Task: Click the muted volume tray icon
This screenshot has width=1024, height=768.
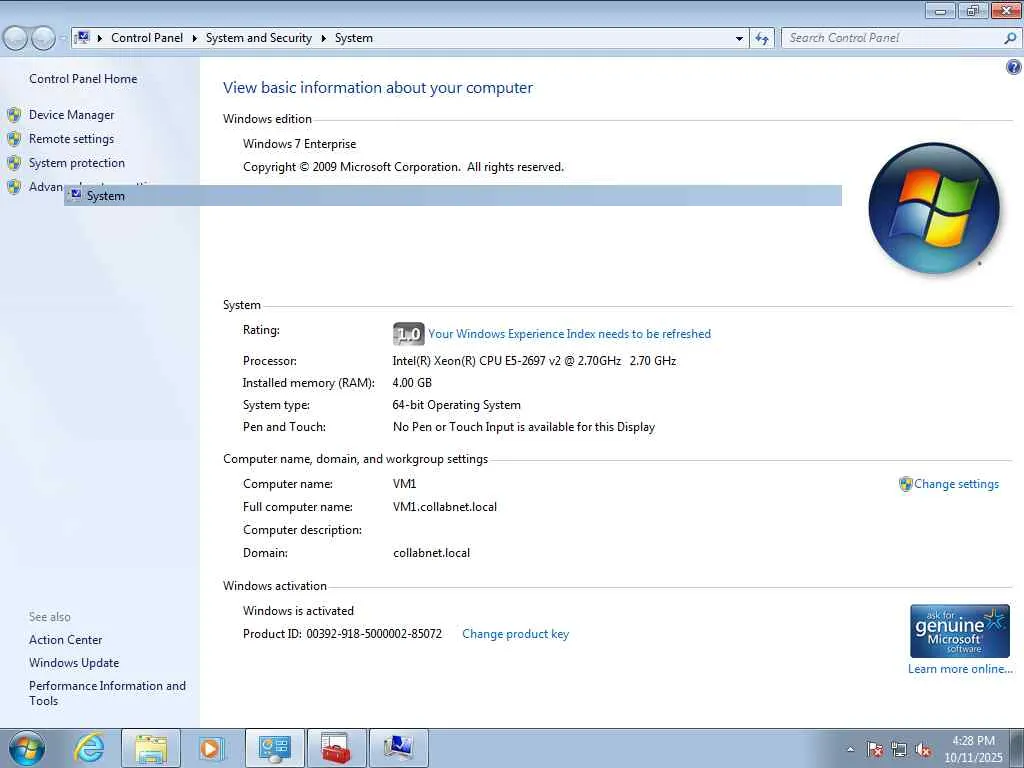Action: [923, 750]
